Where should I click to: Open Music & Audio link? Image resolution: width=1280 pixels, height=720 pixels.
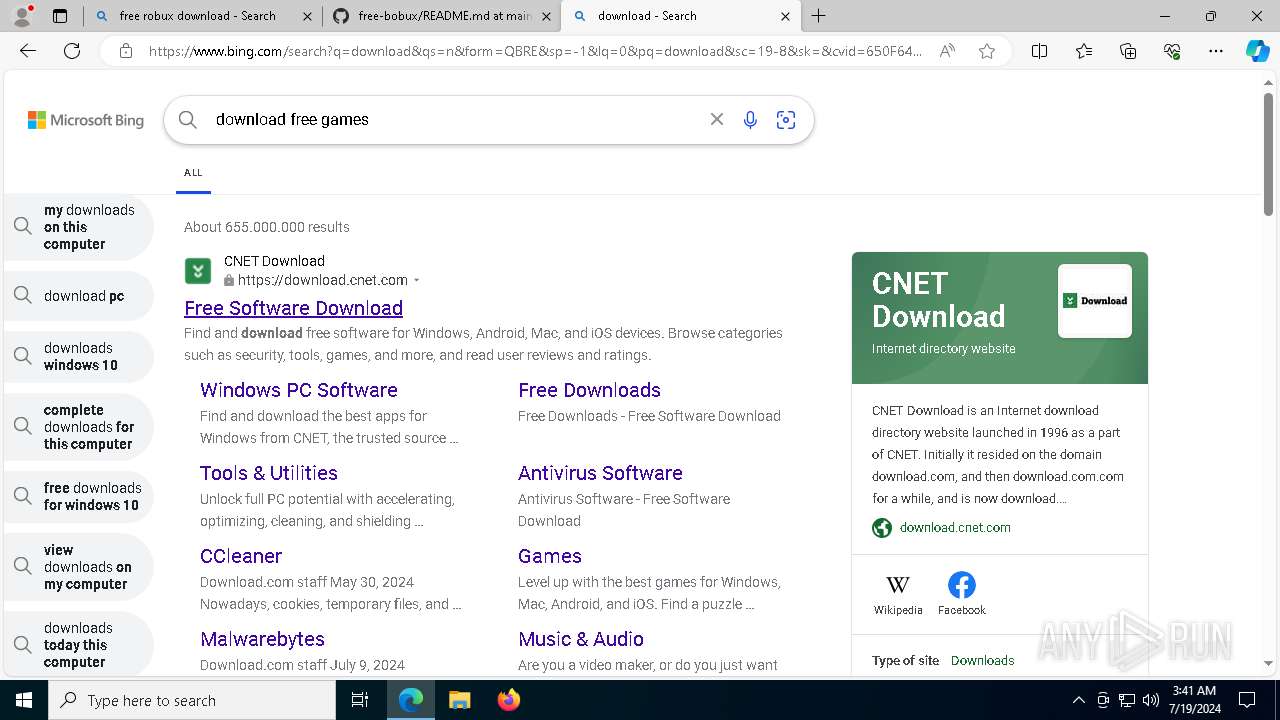(x=581, y=639)
